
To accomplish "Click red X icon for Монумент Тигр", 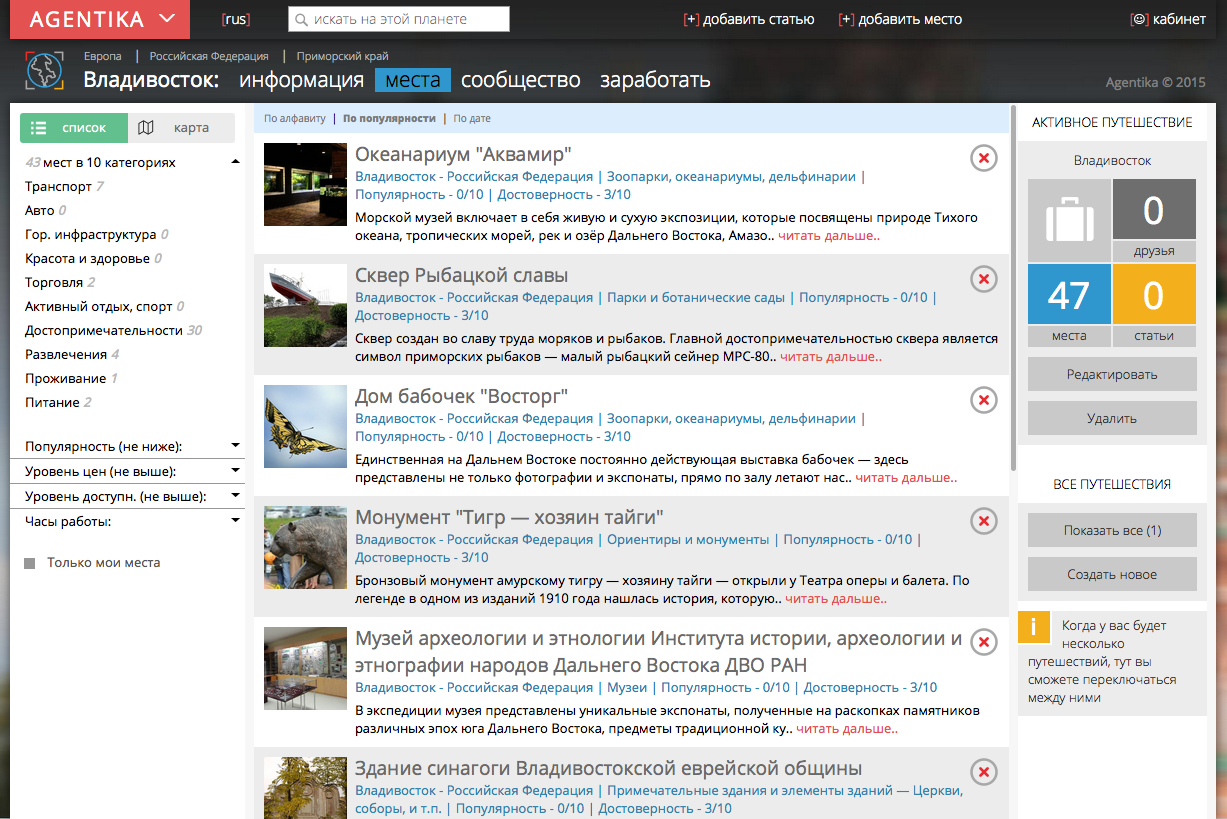I will pyautogui.click(x=983, y=521).
